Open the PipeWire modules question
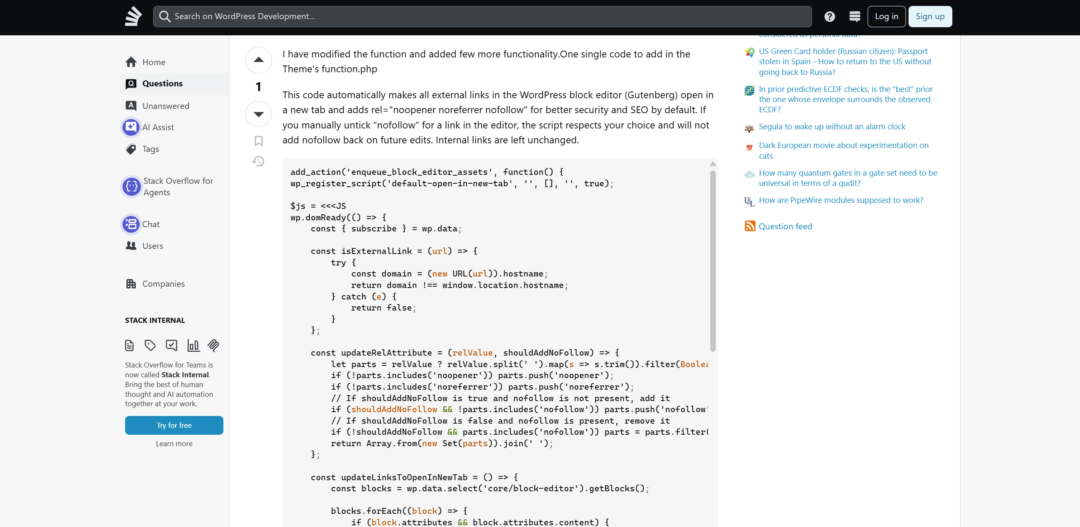 840,200
